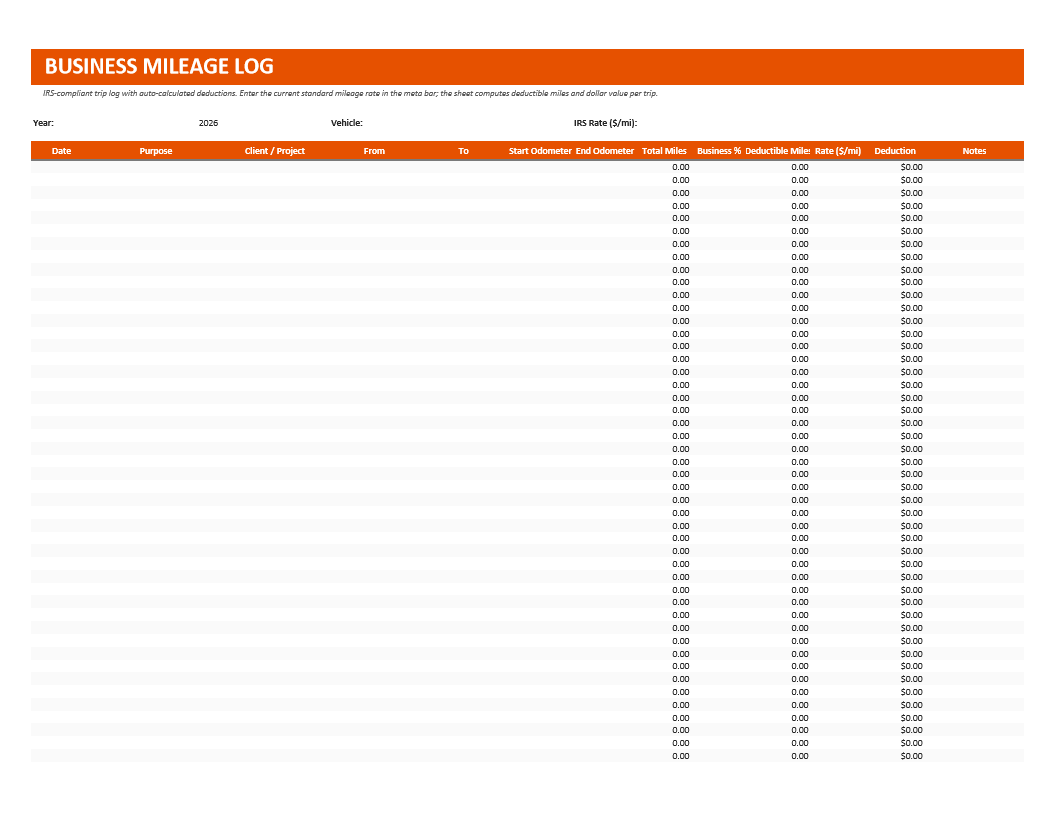Select the Deductible Miles column header

(x=777, y=151)
